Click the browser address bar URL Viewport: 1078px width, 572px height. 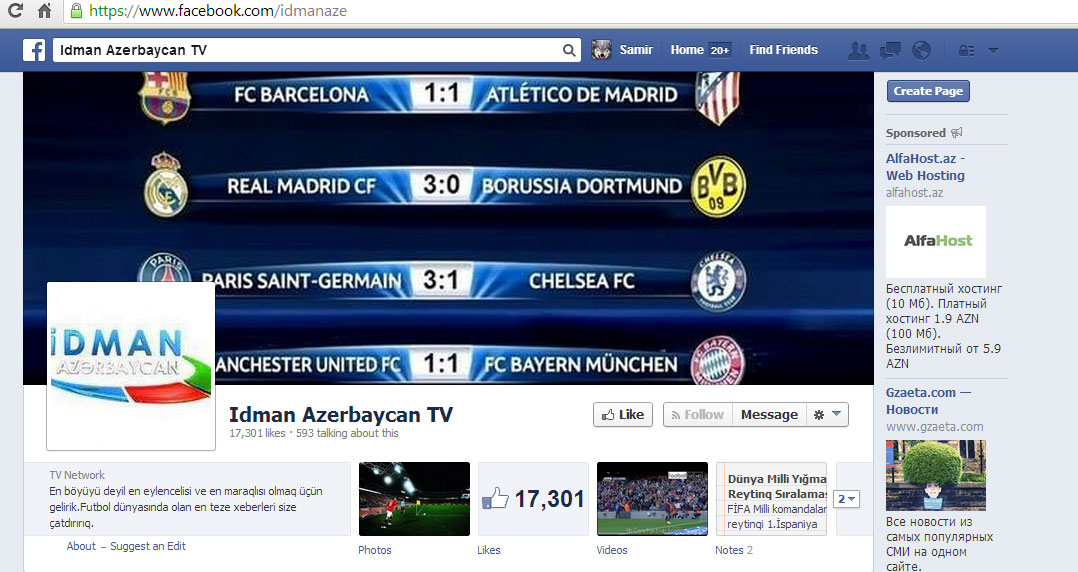click(x=218, y=10)
